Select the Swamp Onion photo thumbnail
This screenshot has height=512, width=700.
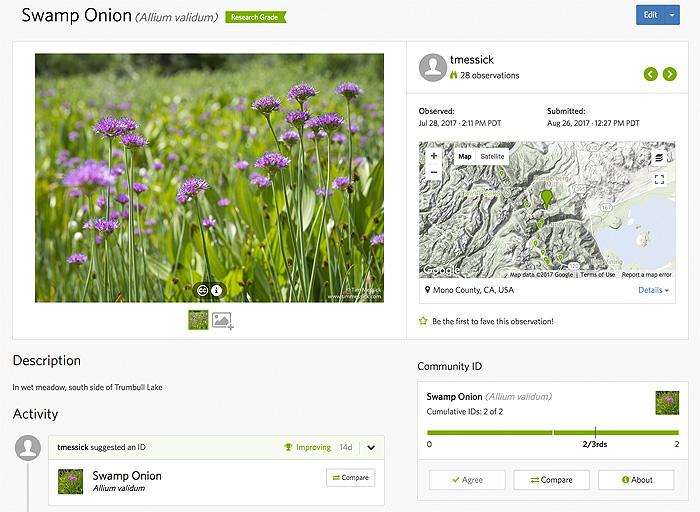click(198, 320)
